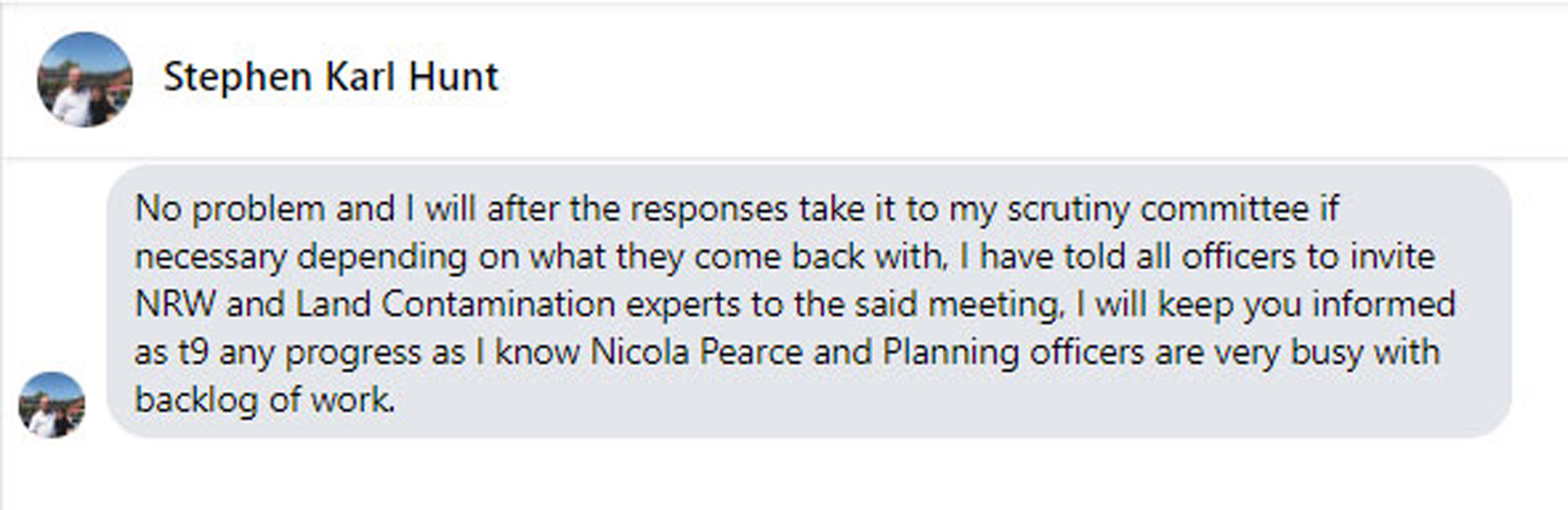Click the word "NRW" in the message
This screenshot has width=1568, height=510.
pos(174,304)
